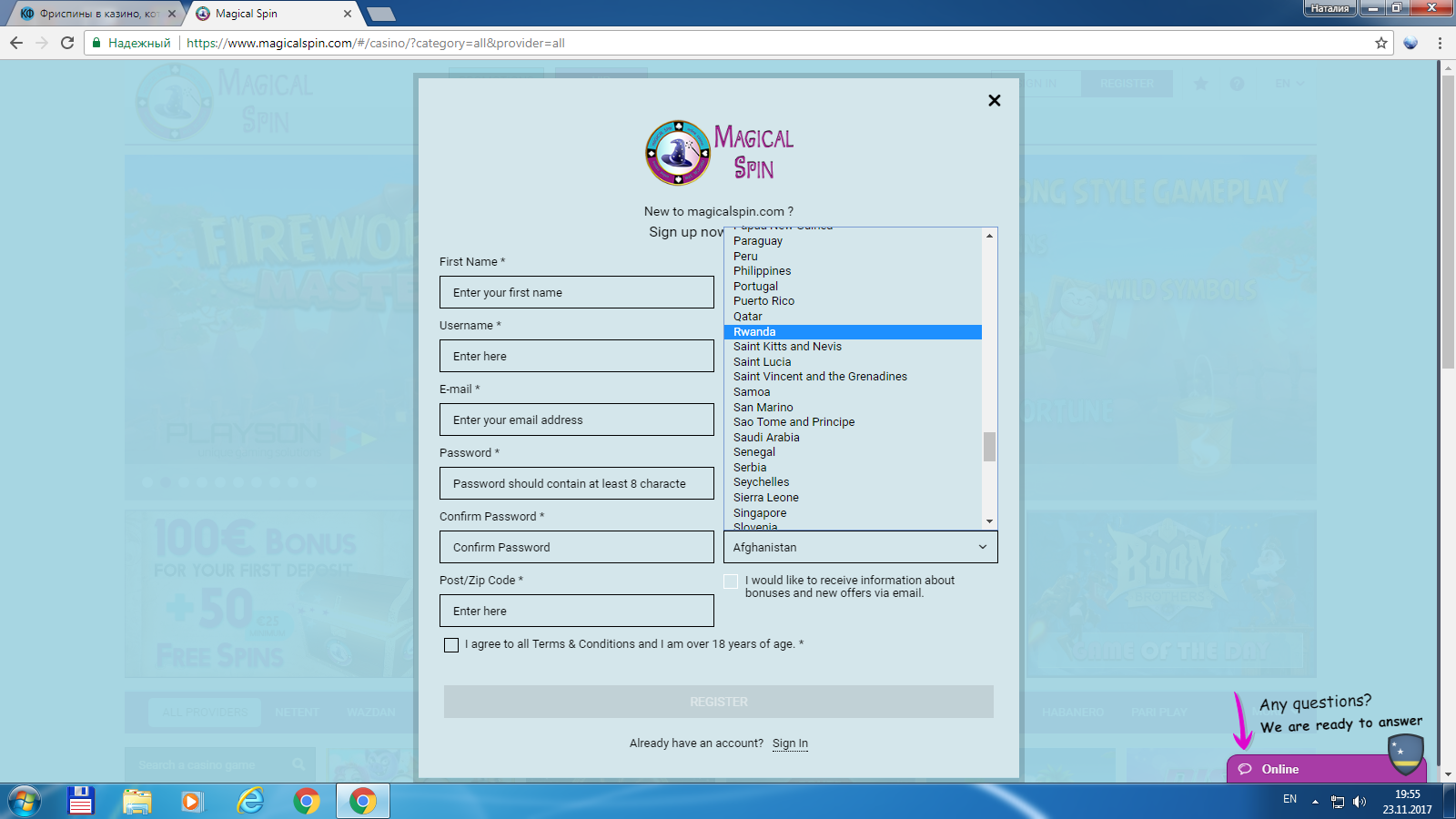Close the Magical Spin browser tab

(348, 14)
